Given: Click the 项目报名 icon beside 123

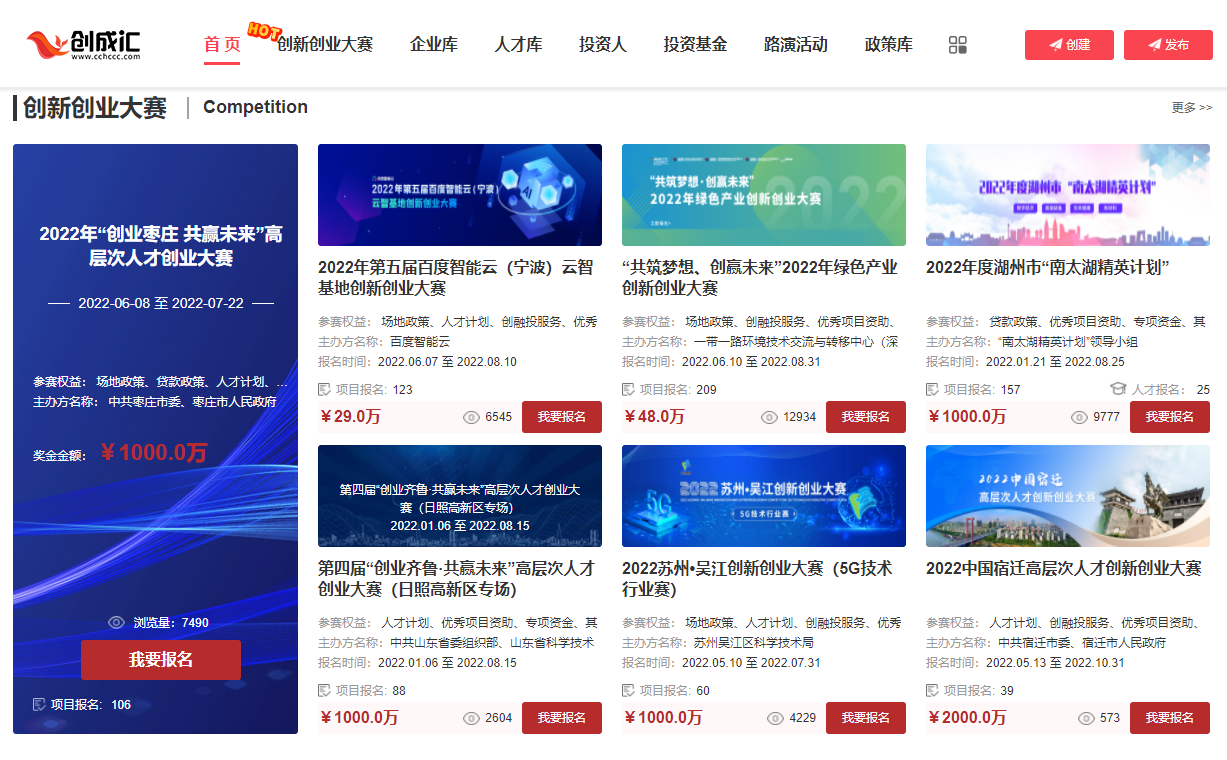Looking at the screenshot, I should (x=324, y=389).
